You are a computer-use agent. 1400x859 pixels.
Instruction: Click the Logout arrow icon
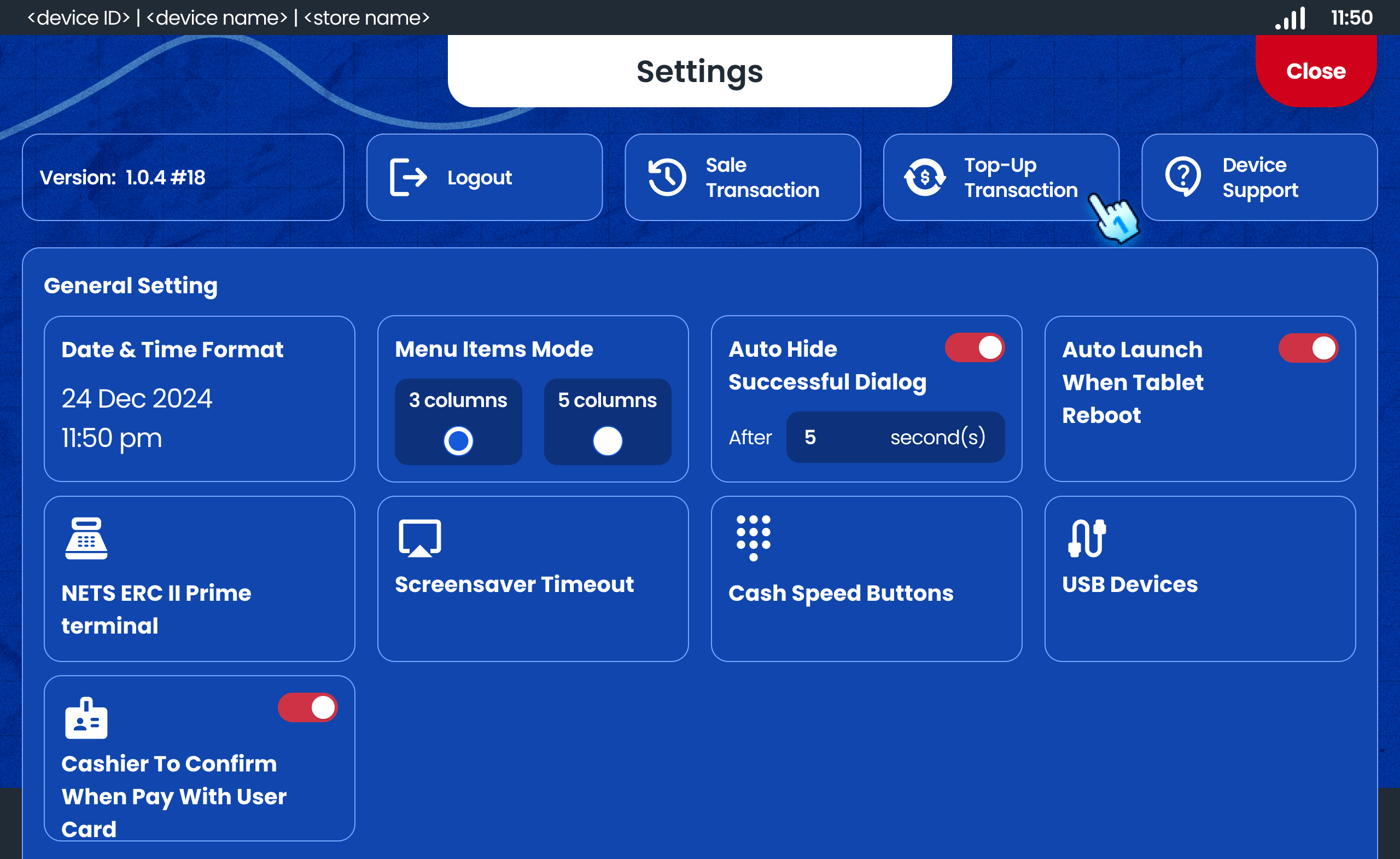[x=408, y=177]
